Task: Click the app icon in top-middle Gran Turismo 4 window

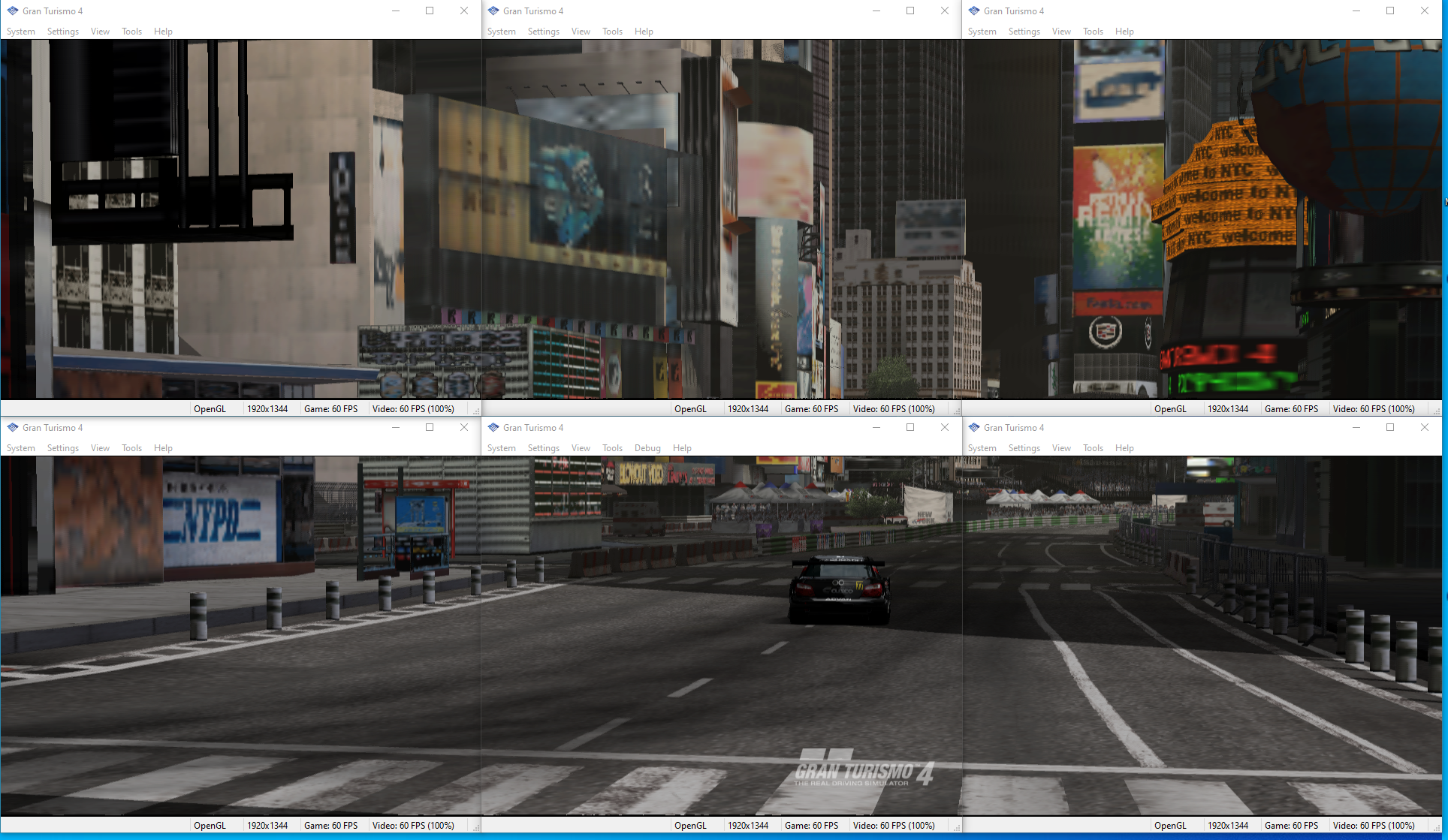Action: (493, 11)
